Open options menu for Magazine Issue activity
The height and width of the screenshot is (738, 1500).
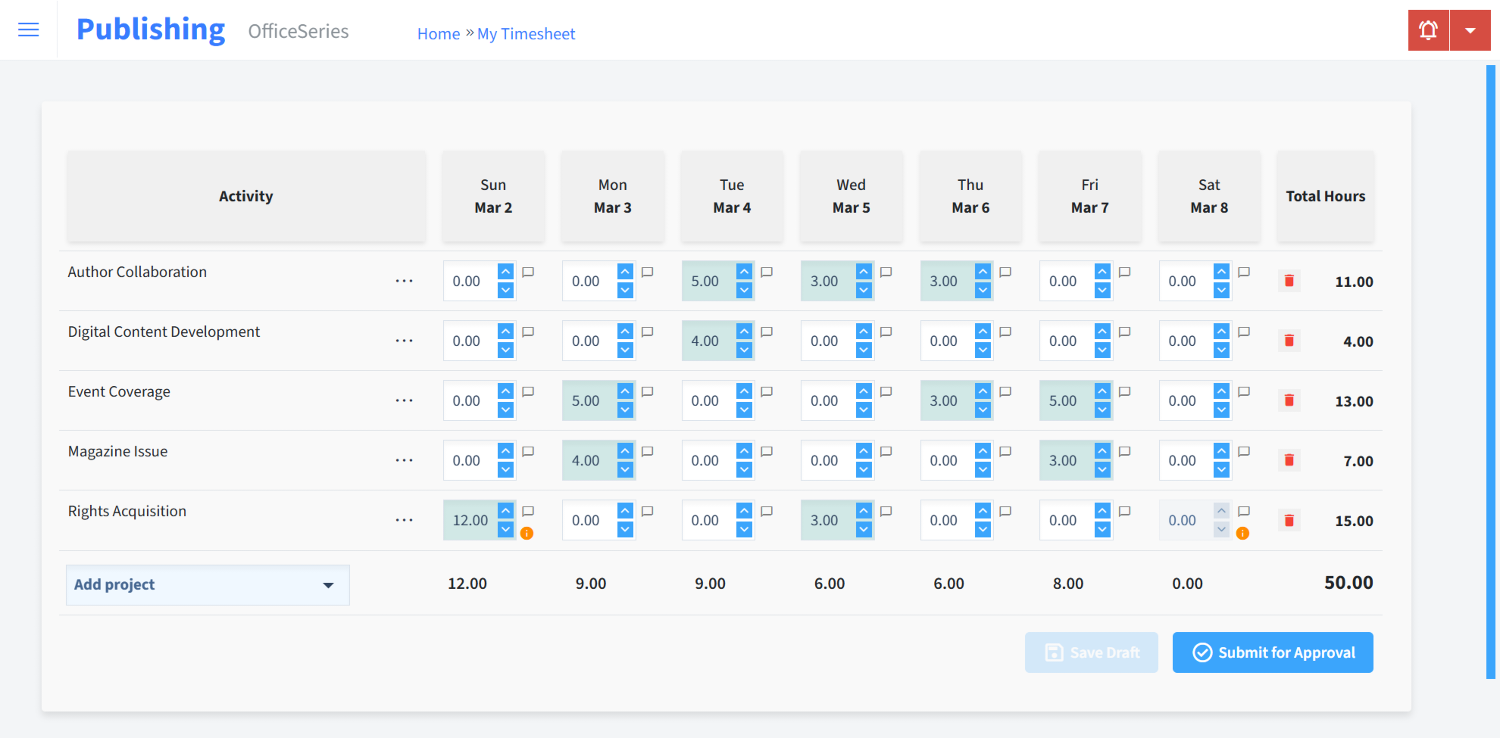(404, 459)
